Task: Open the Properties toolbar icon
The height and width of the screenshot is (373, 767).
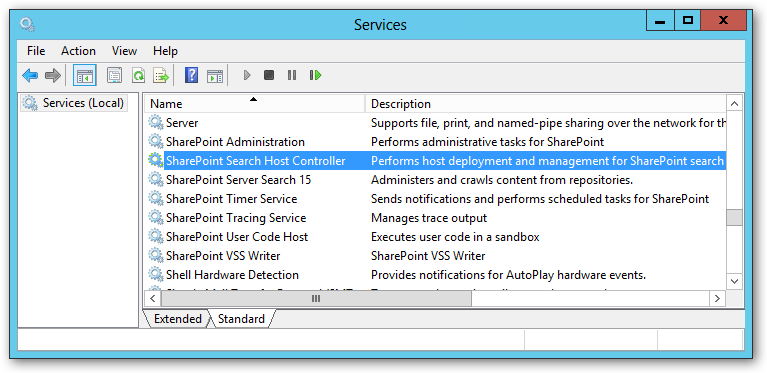Action: click(114, 75)
